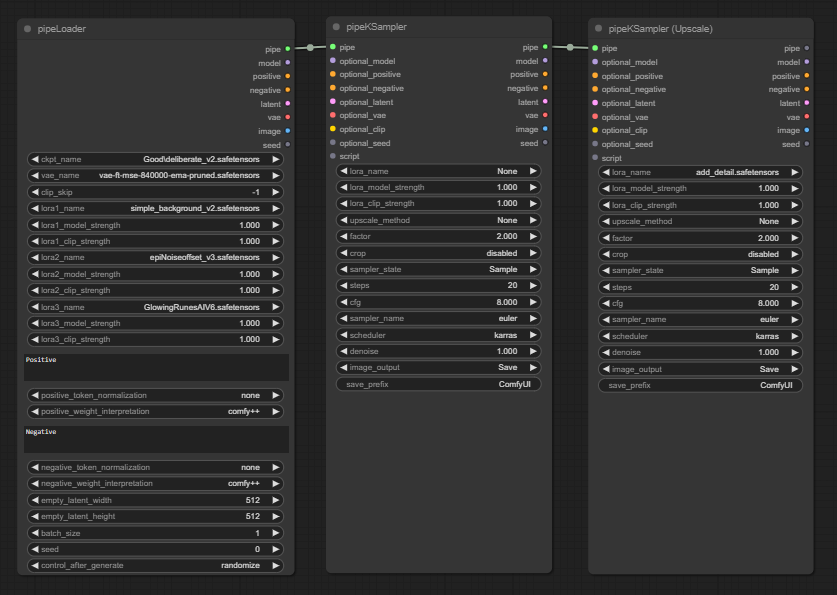Open the ckpt_name checkpoint selector
The width and height of the screenshot is (837, 595).
[155, 159]
